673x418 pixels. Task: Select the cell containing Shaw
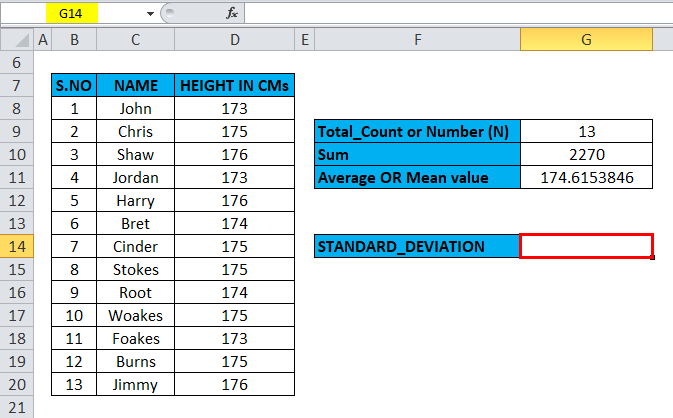pos(136,154)
